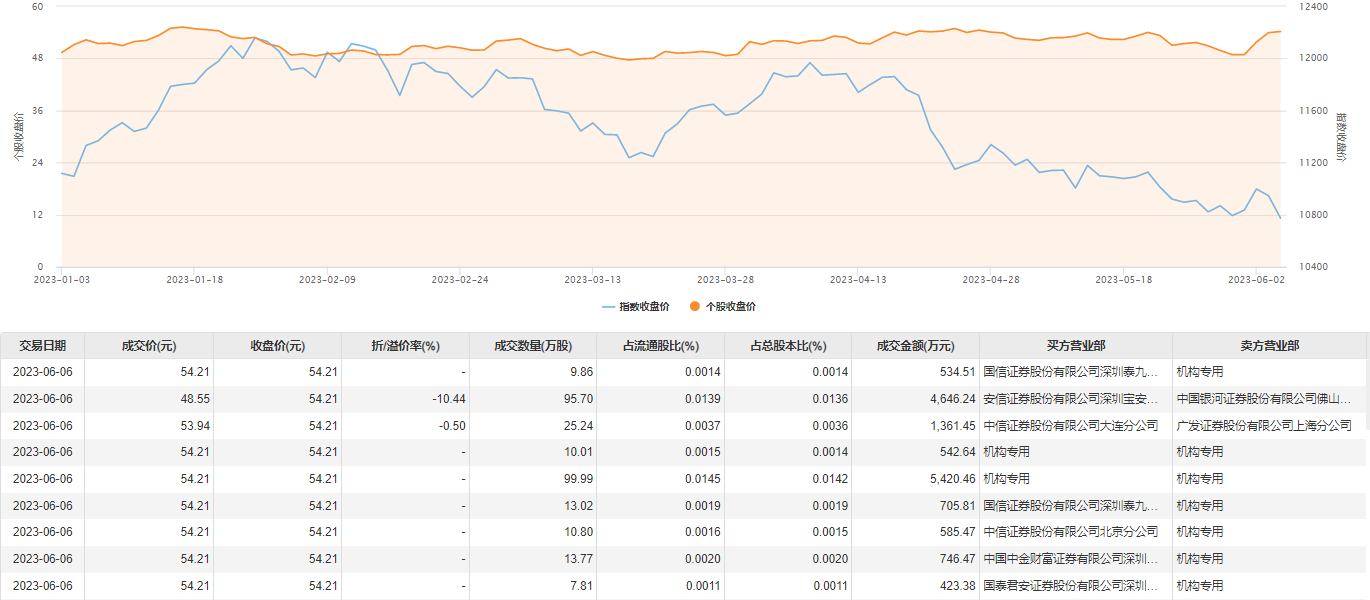Select the 卖方营业部 column header

tap(1269, 346)
